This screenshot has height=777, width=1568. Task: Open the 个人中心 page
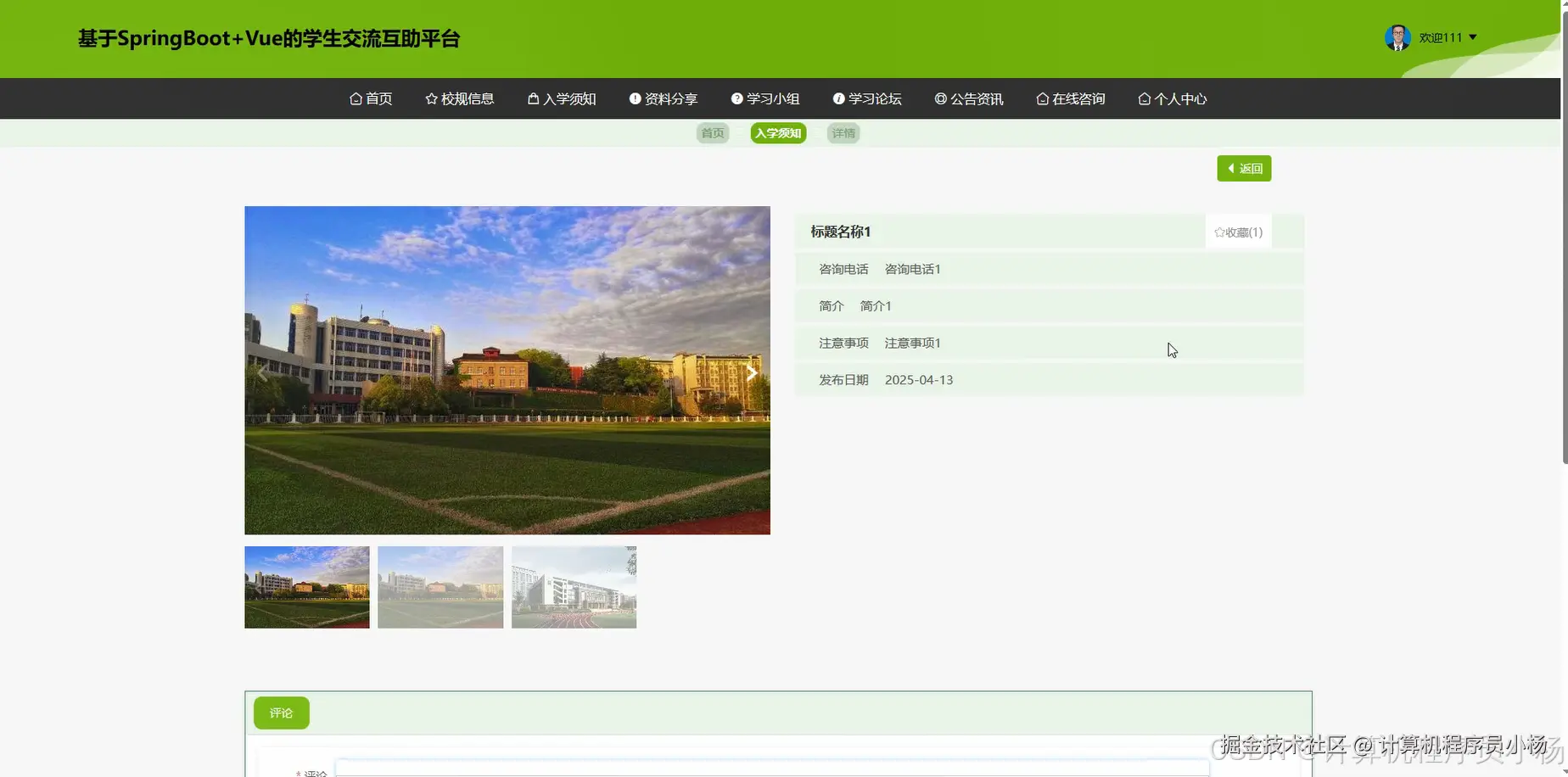coord(1173,98)
